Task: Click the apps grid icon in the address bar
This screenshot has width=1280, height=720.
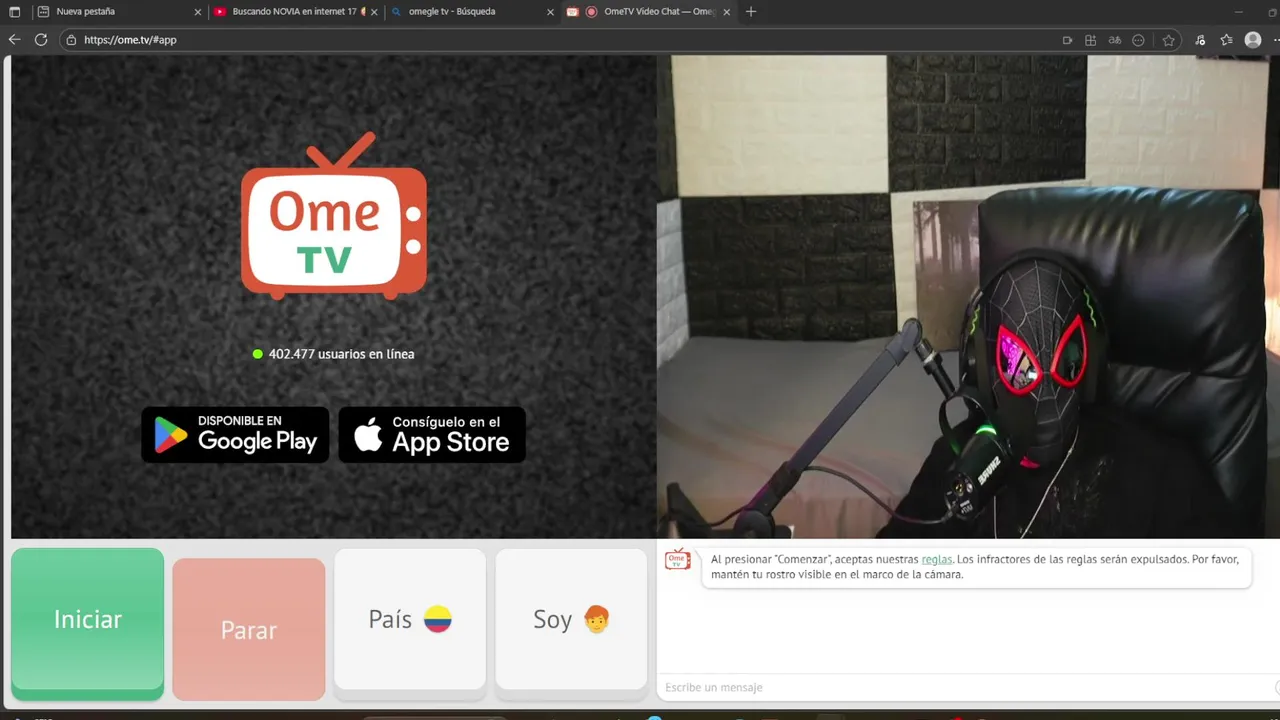Action: 1091,40
